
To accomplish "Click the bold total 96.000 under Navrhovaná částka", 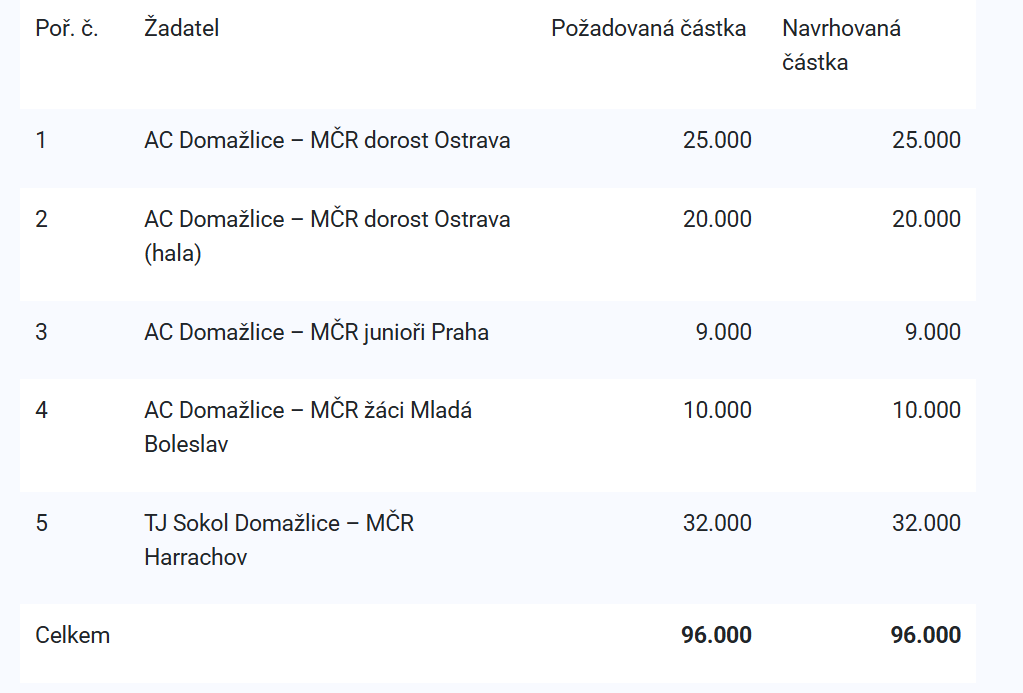I will (925, 635).
